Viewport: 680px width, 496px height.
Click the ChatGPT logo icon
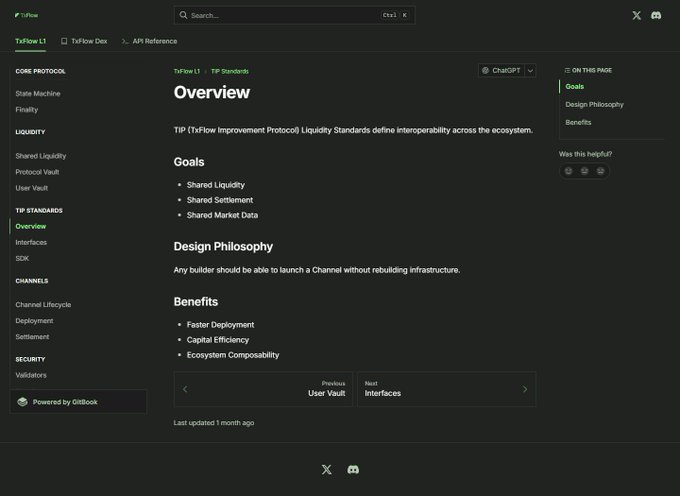pyautogui.click(x=485, y=70)
